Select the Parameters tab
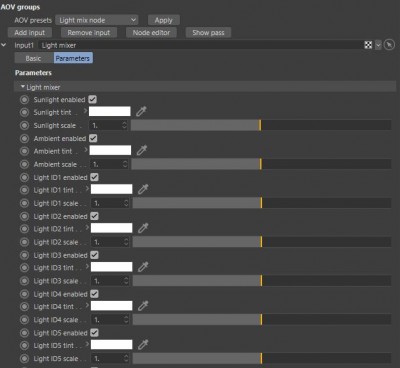The height and width of the screenshot is (368, 400). (73, 58)
